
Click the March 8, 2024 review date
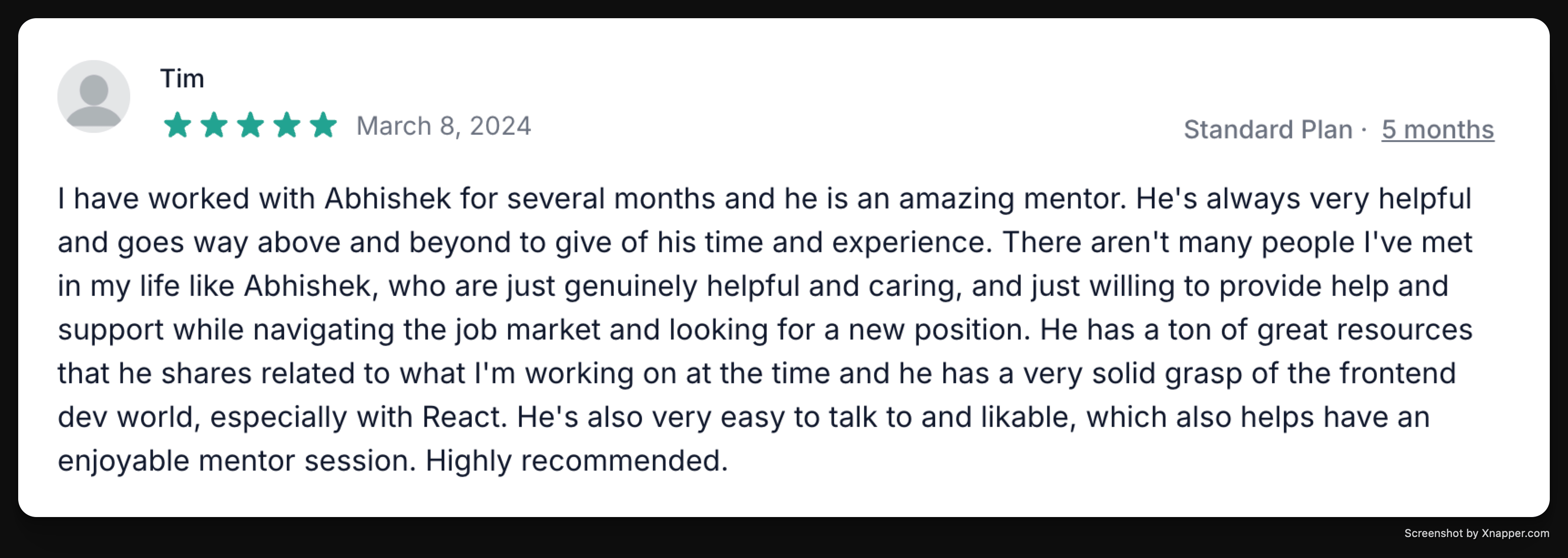click(444, 126)
